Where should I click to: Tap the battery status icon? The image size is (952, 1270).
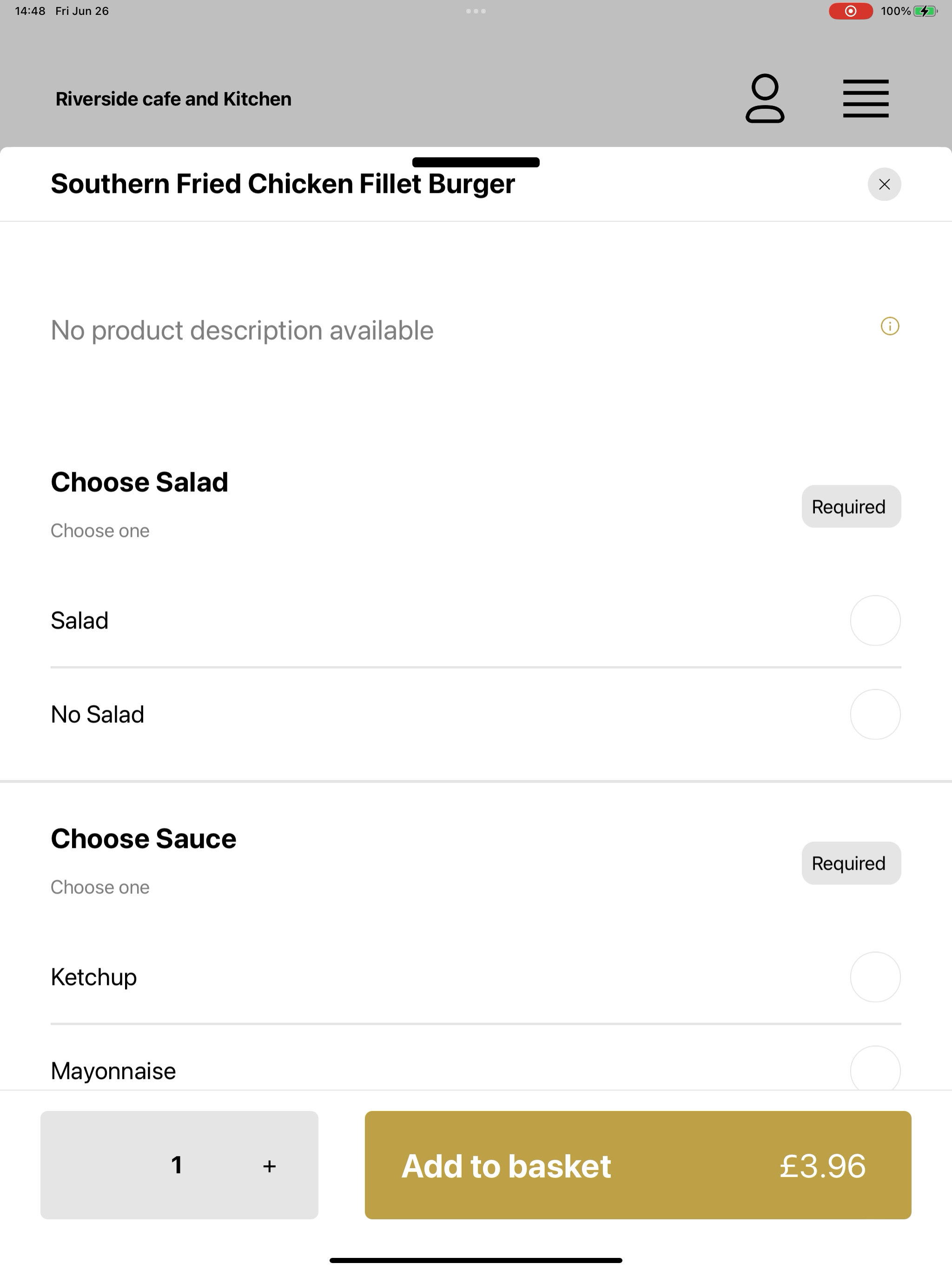pos(925,11)
